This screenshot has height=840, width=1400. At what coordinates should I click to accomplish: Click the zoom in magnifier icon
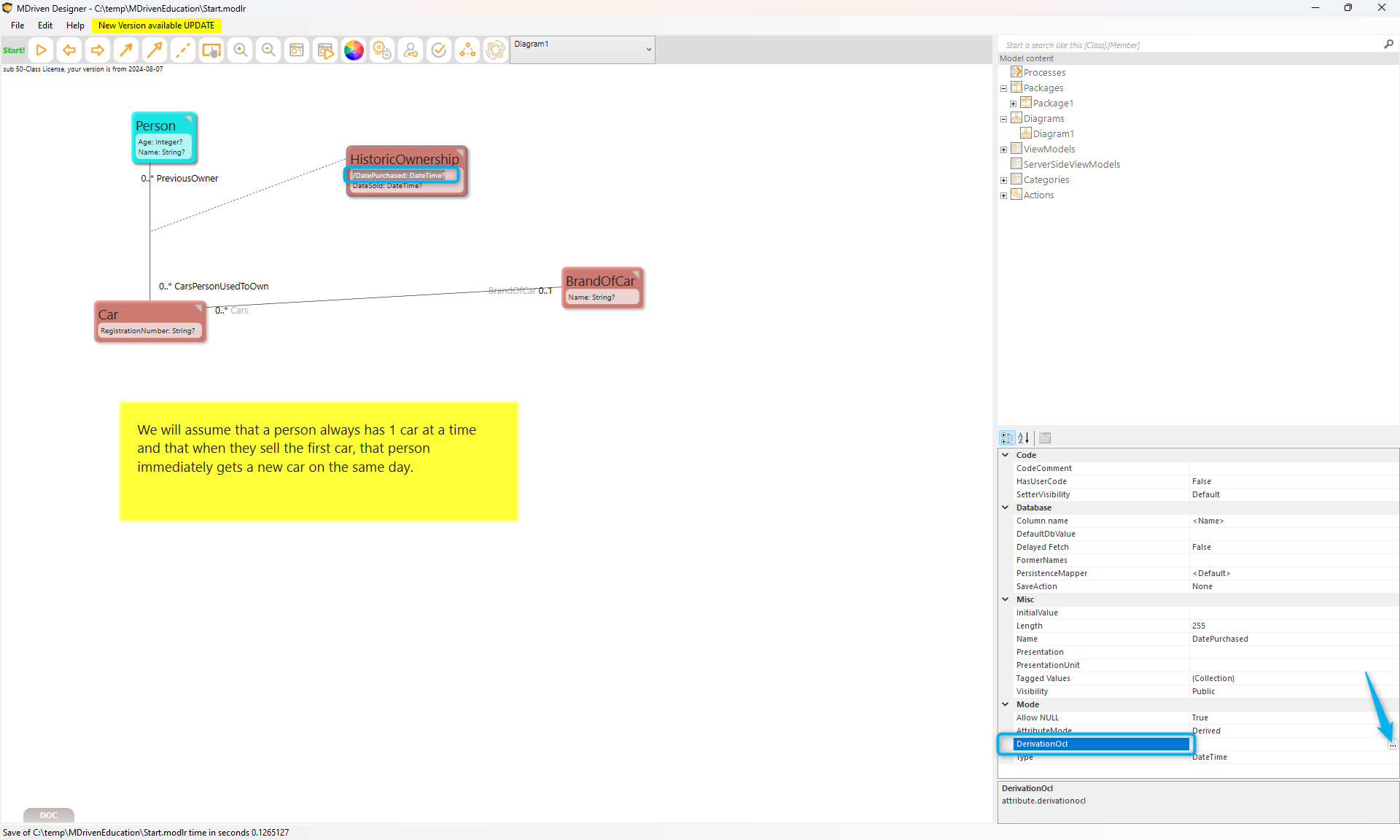(x=240, y=50)
